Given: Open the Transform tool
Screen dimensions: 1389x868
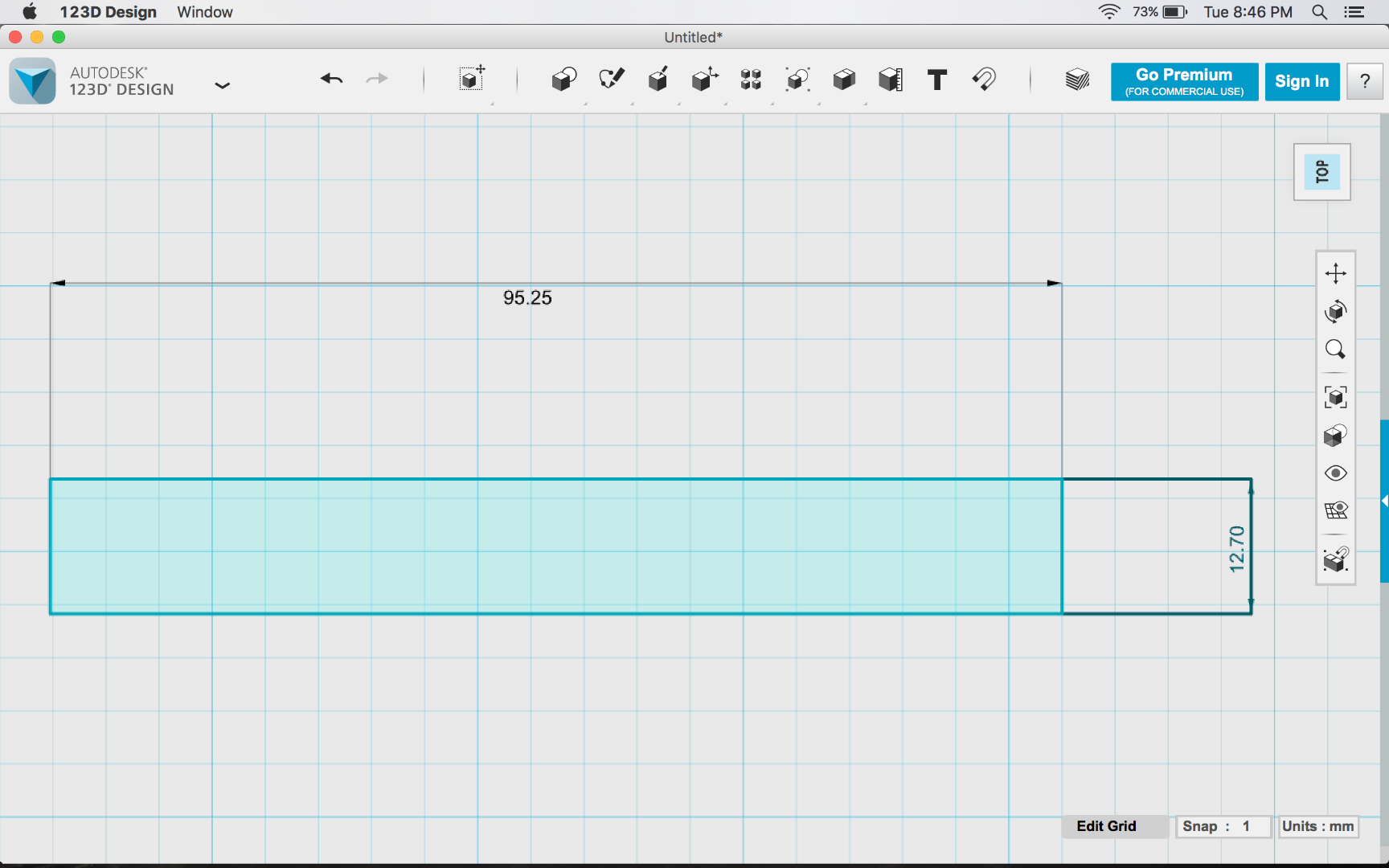Looking at the screenshot, I should click(x=472, y=79).
